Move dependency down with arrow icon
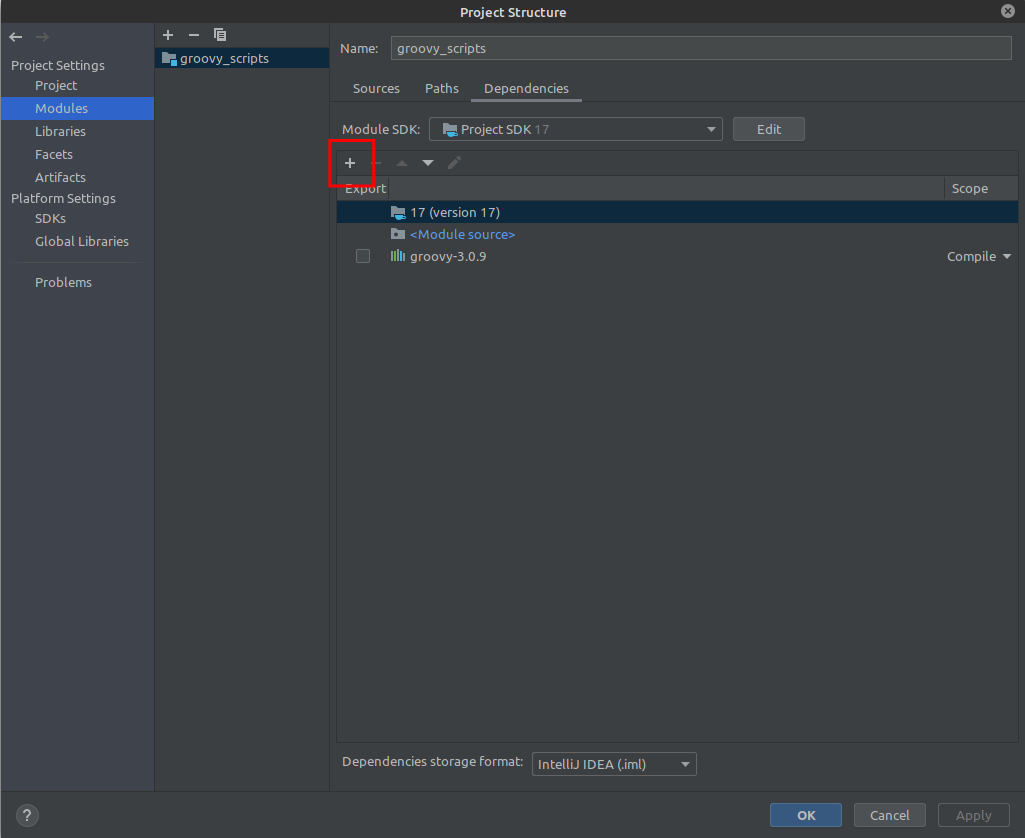This screenshot has width=1025, height=838. pyautogui.click(x=428, y=163)
